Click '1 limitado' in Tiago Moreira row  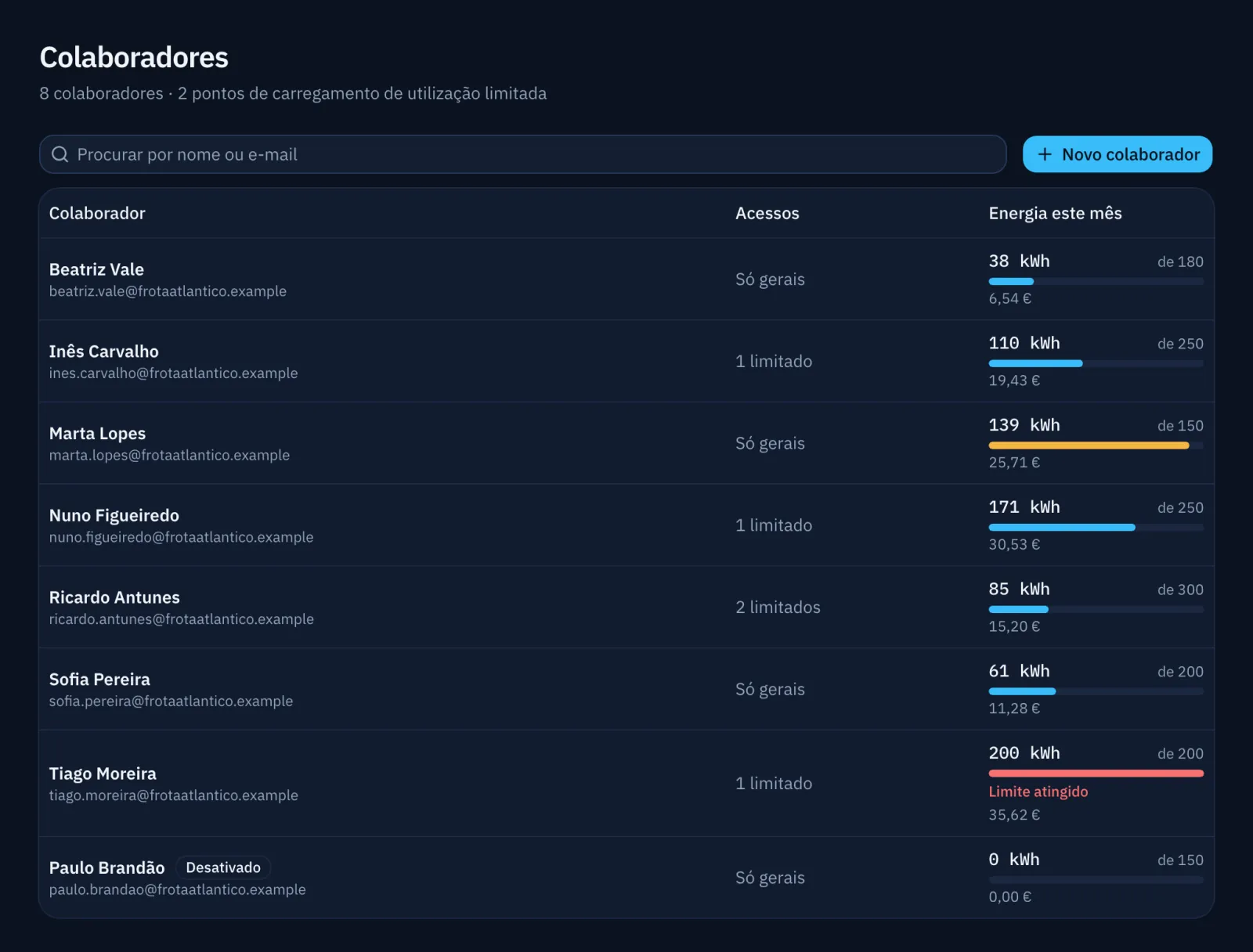(773, 783)
